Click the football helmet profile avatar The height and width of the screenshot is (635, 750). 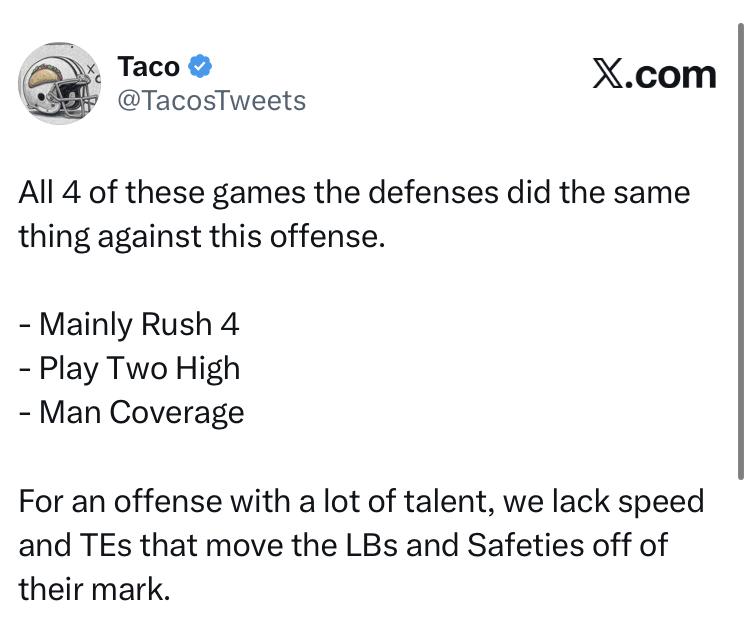point(59,84)
